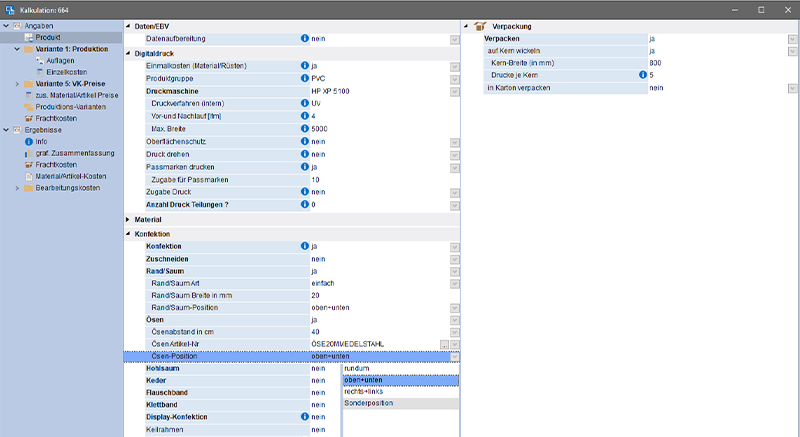Click info icon for Oberflächenschutz
The image size is (800, 437).
[x=305, y=141]
